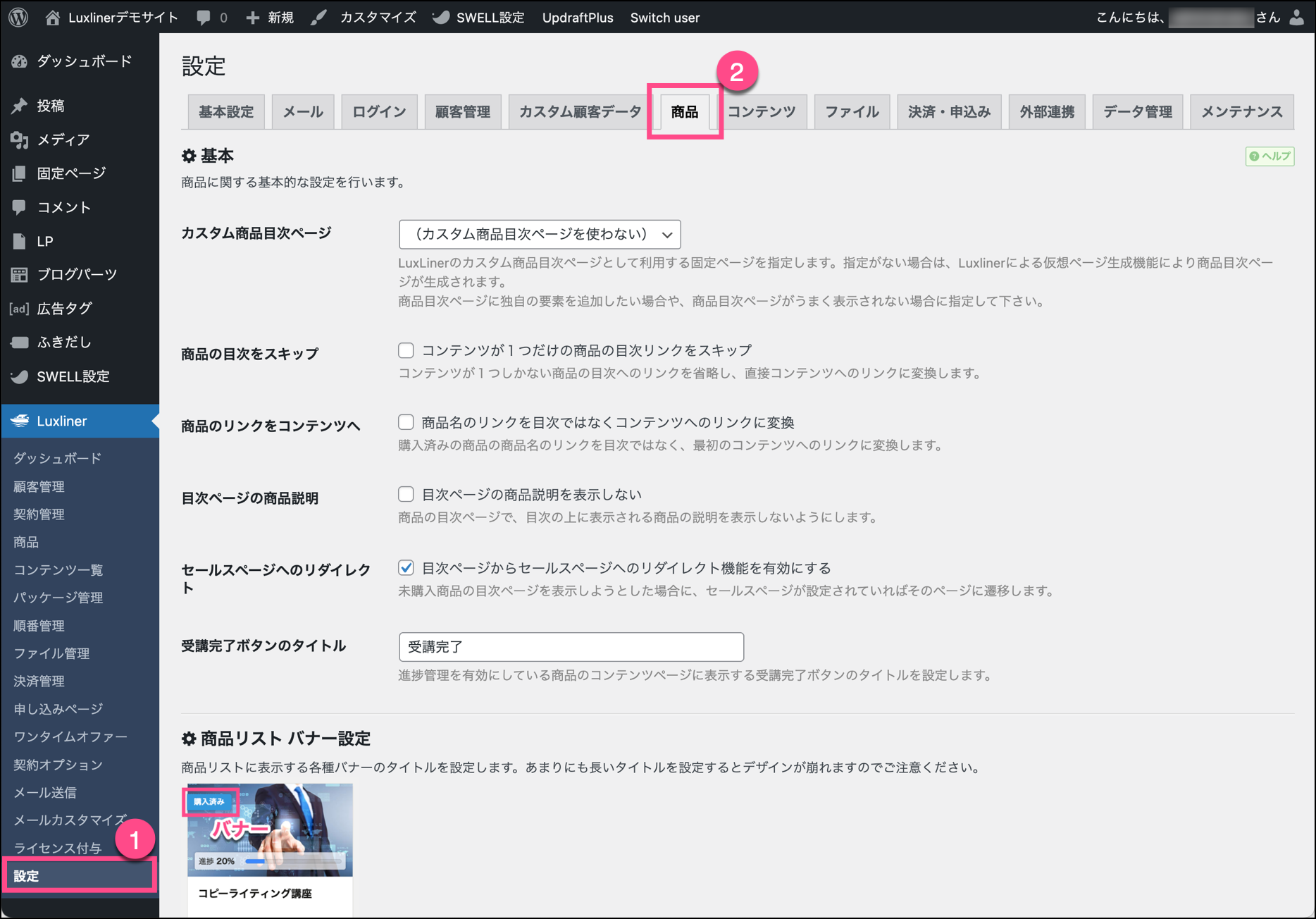Viewport: 1316px width, 919px height.
Task: Click the comments bubble icon in admin bar
Action: (x=204, y=18)
